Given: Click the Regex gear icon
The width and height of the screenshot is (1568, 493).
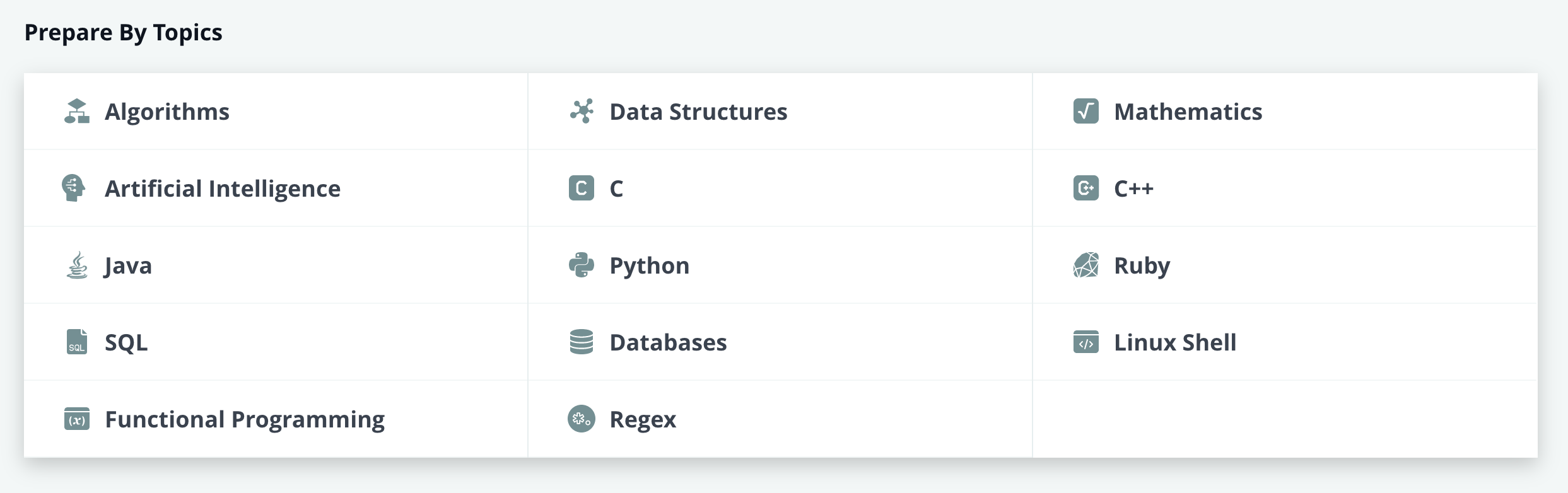Looking at the screenshot, I should point(582,419).
